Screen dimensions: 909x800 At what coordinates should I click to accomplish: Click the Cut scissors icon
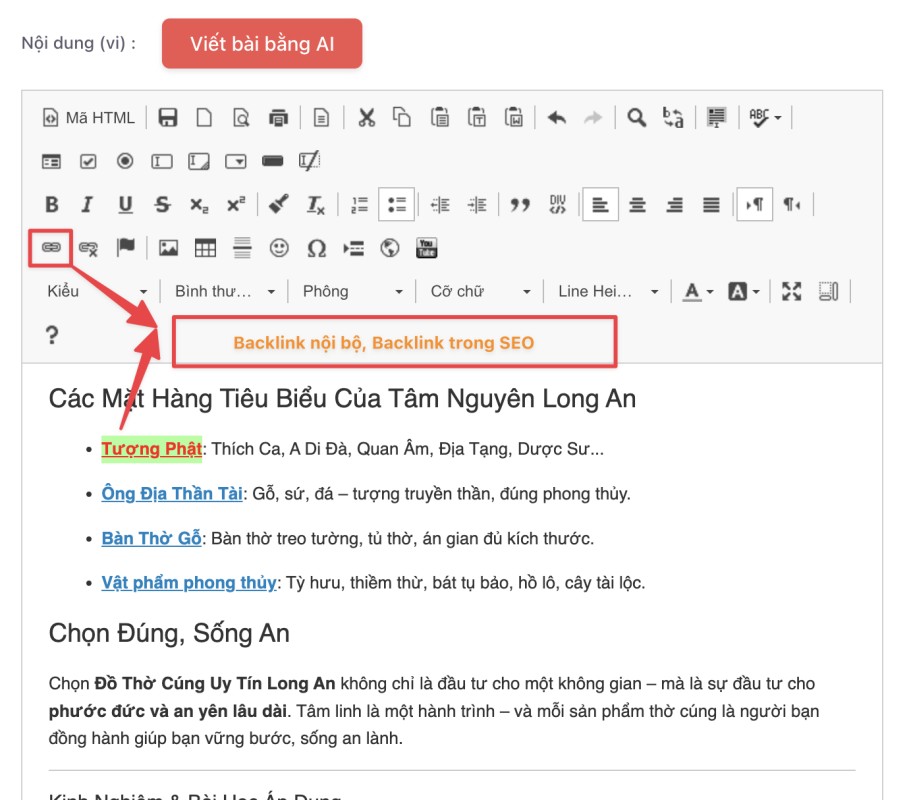(366, 118)
